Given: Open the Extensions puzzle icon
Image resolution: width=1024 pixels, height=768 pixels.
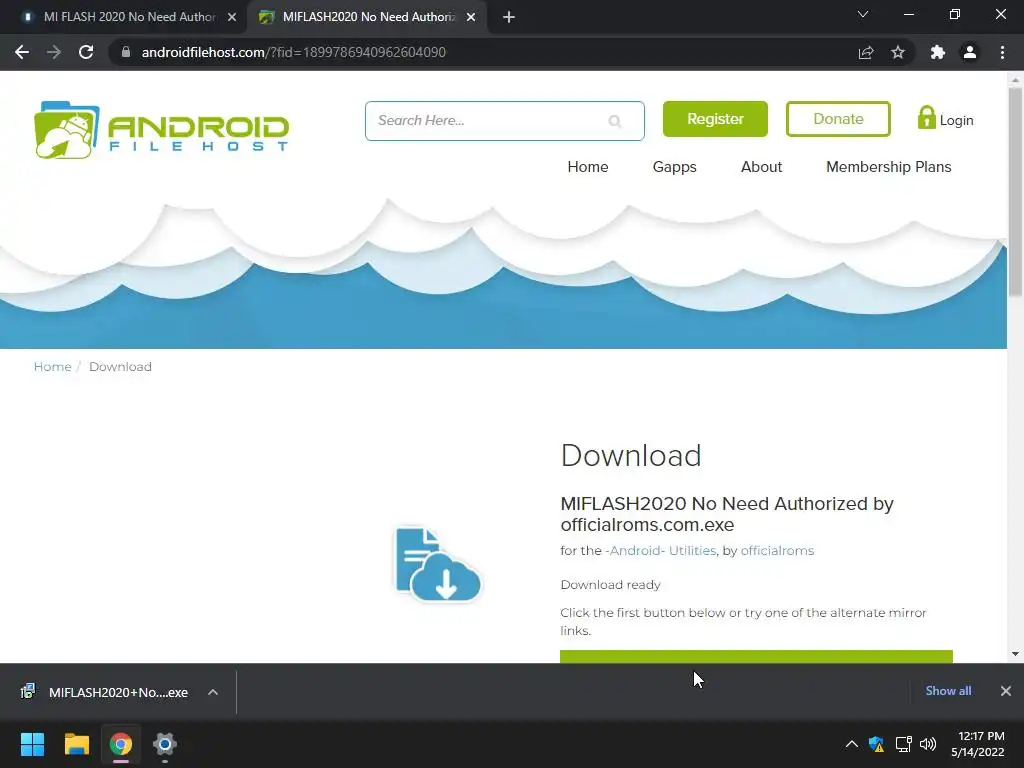Looking at the screenshot, I should click(938, 52).
